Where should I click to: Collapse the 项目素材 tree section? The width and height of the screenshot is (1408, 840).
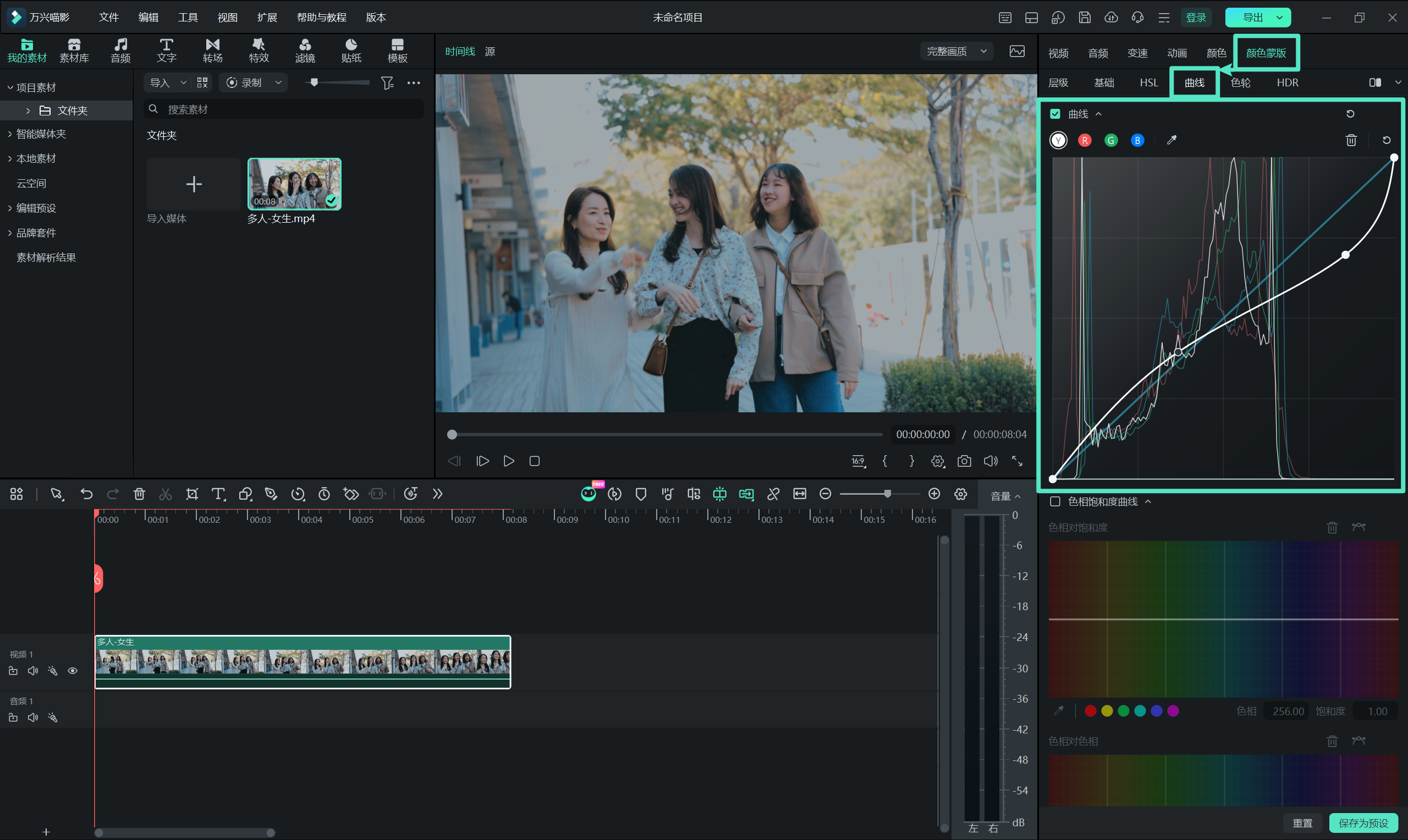point(9,87)
